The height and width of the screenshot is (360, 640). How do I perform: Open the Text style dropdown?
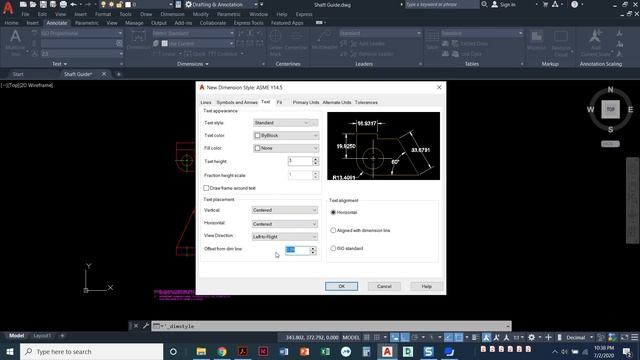282,123
